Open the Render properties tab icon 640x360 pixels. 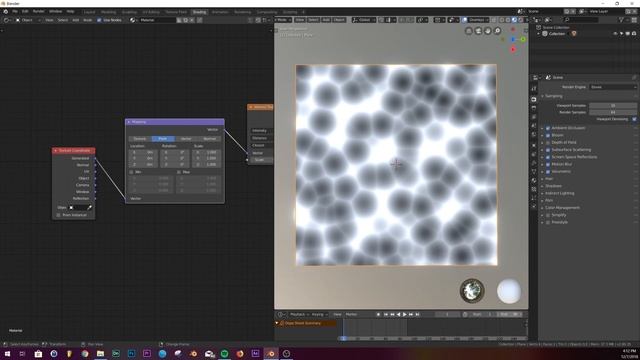coord(534,99)
